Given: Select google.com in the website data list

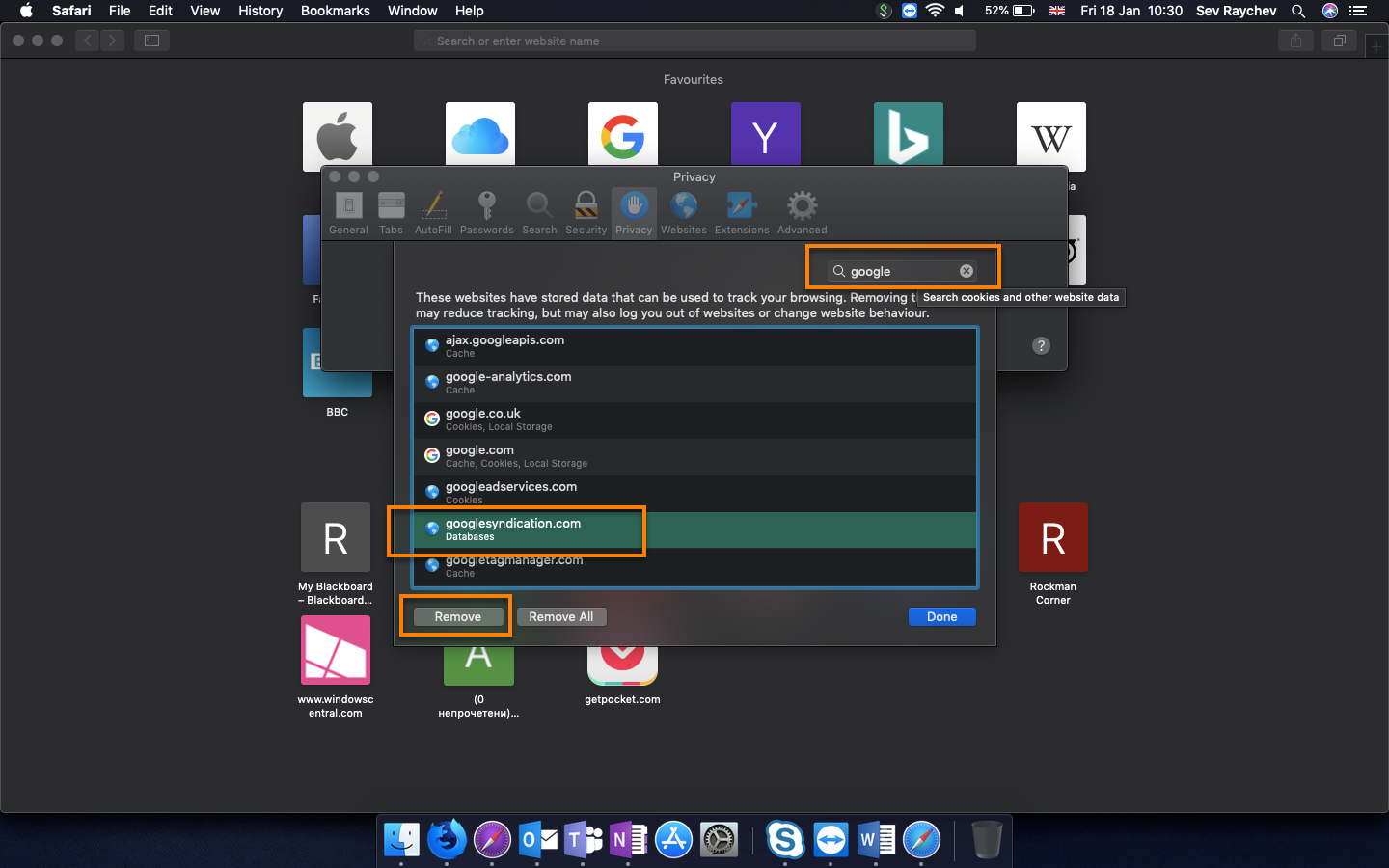Looking at the screenshot, I should point(694,456).
